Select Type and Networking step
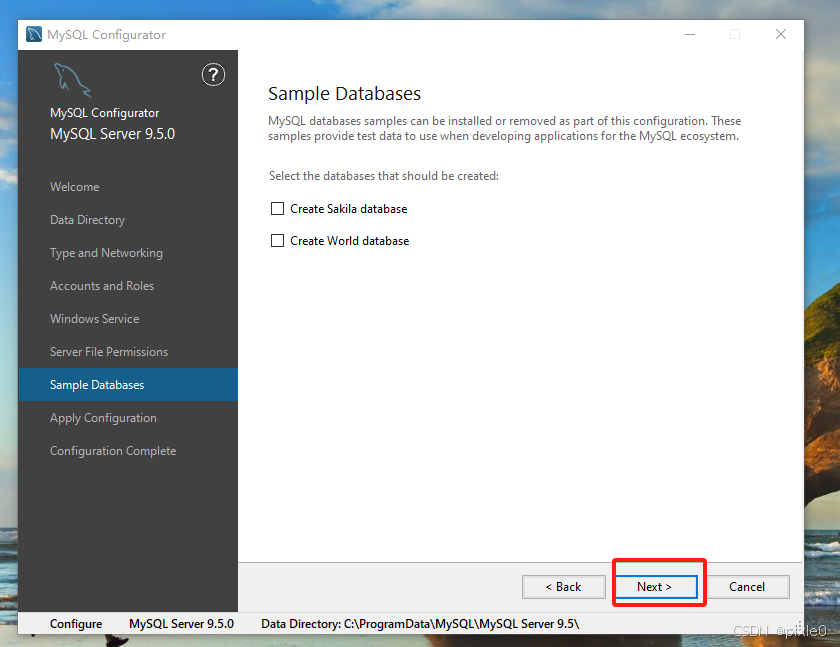The height and width of the screenshot is (647, 840). click(106, 253)
